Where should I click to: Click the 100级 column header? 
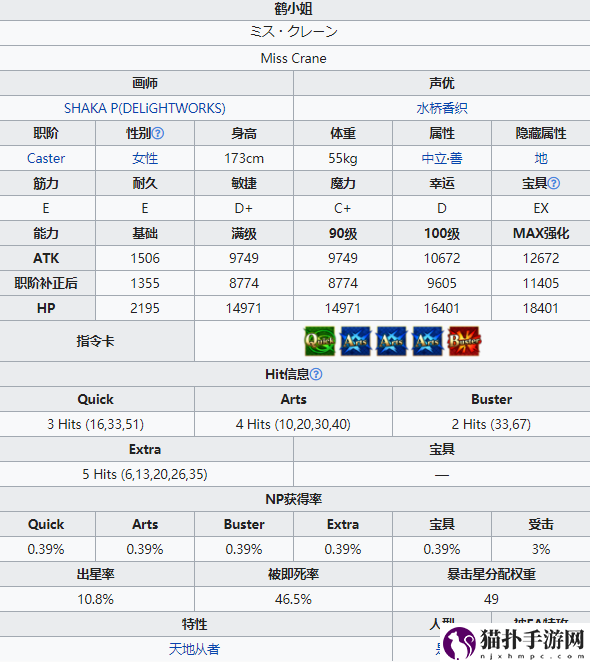(442, 233)
